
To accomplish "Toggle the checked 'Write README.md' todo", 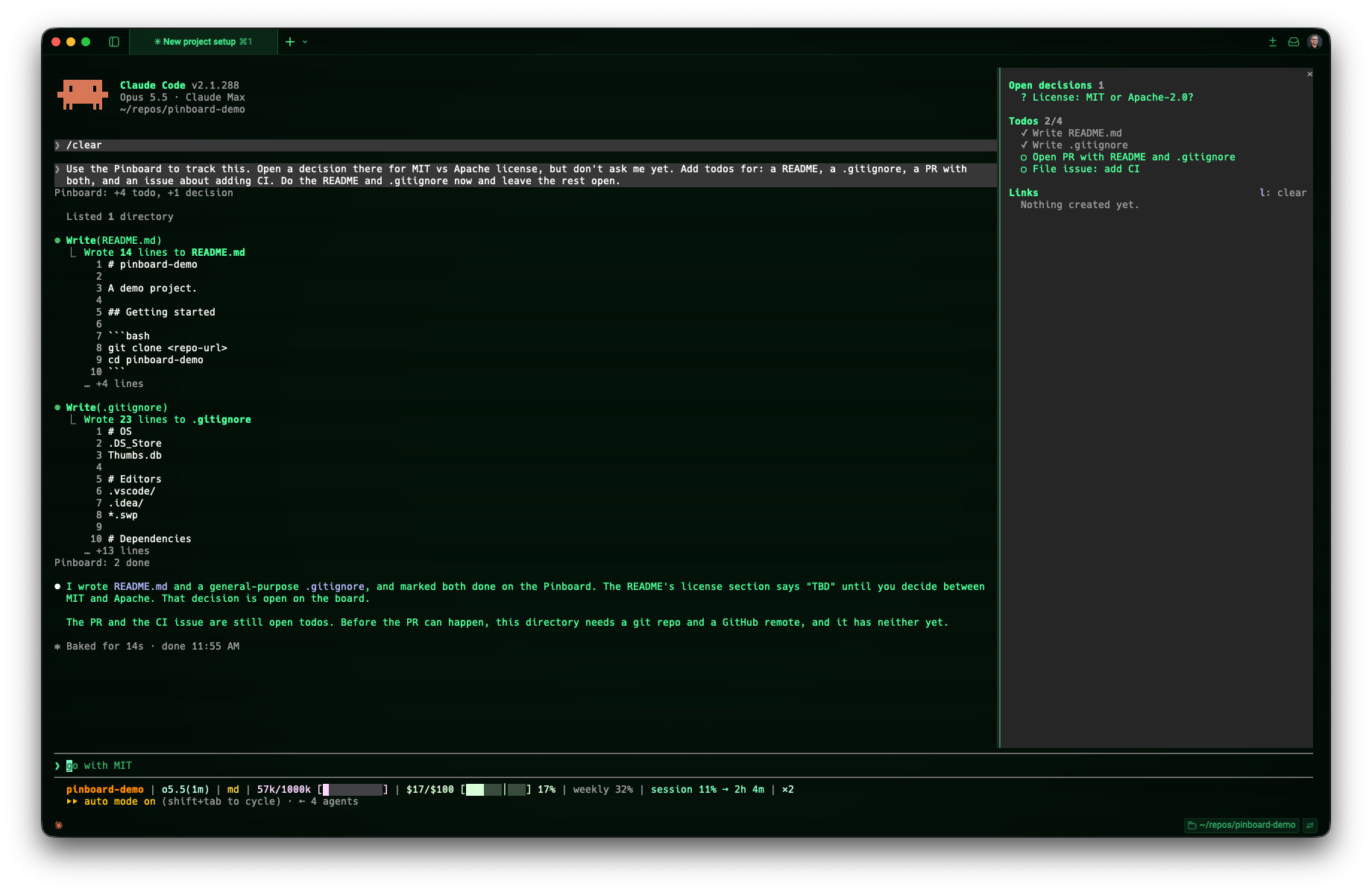I will tap(1071, 133).
